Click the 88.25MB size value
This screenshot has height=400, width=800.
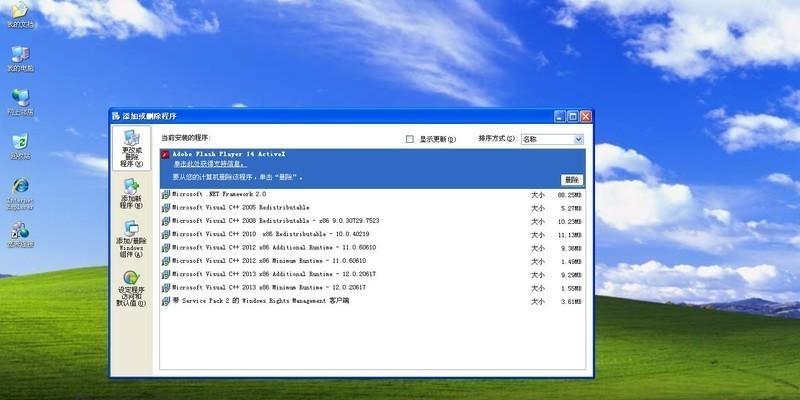point(569,195)
